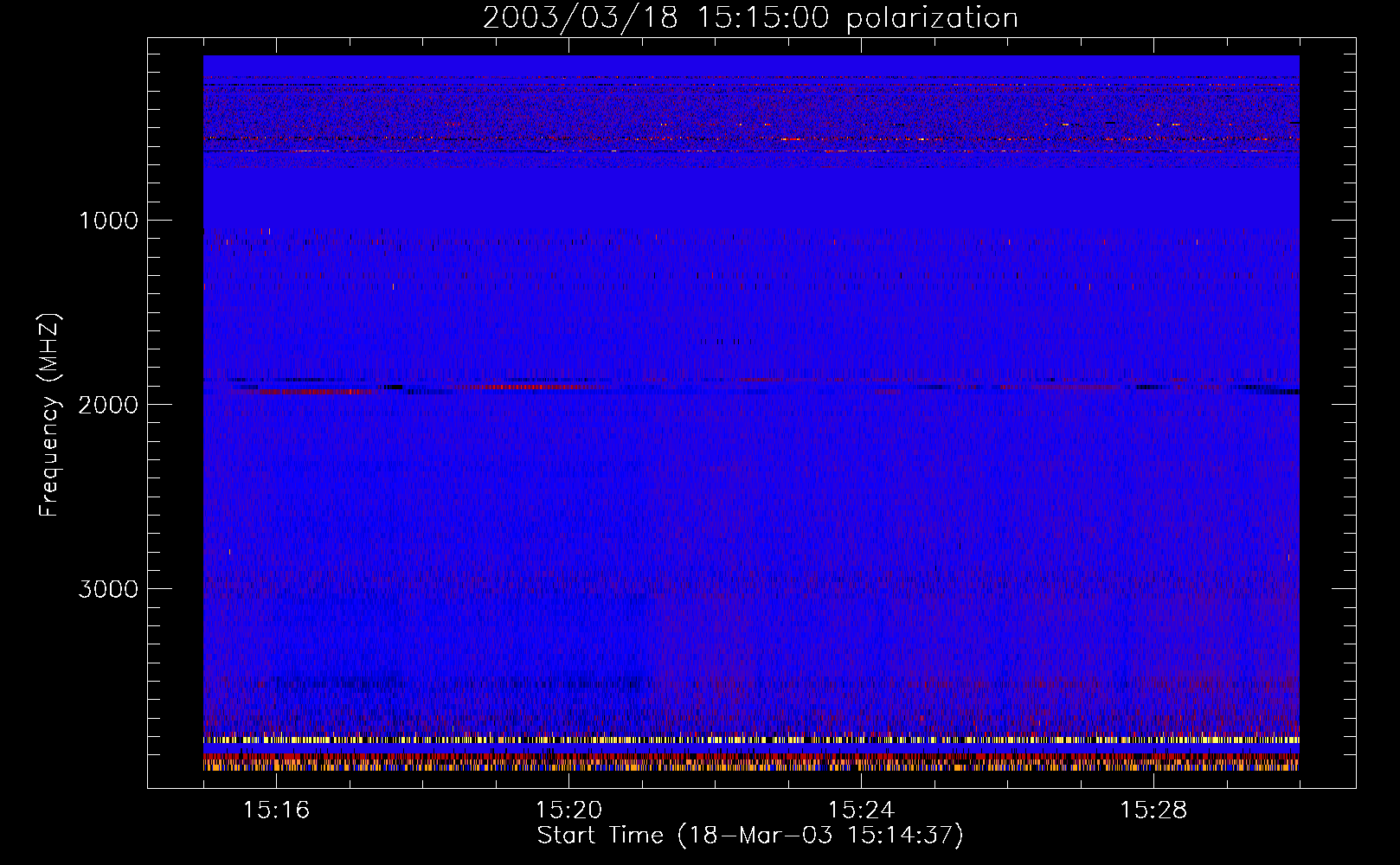Click the '3000' frequency tick label

pyautogui.click(x=108, y=589)
